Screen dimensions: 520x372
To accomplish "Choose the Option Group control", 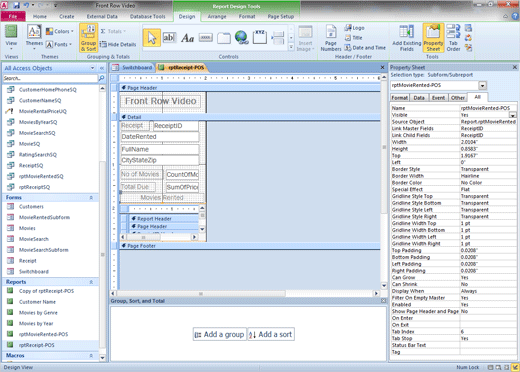I will click(x=260, y=37).
